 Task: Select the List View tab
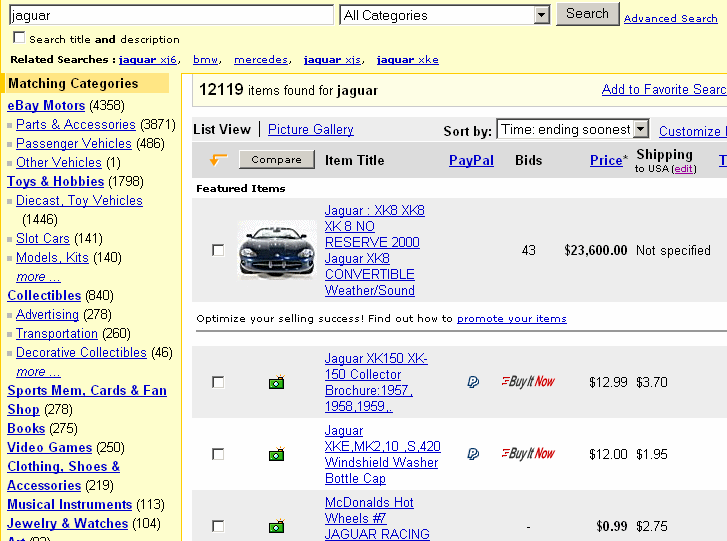click(222, 129)
